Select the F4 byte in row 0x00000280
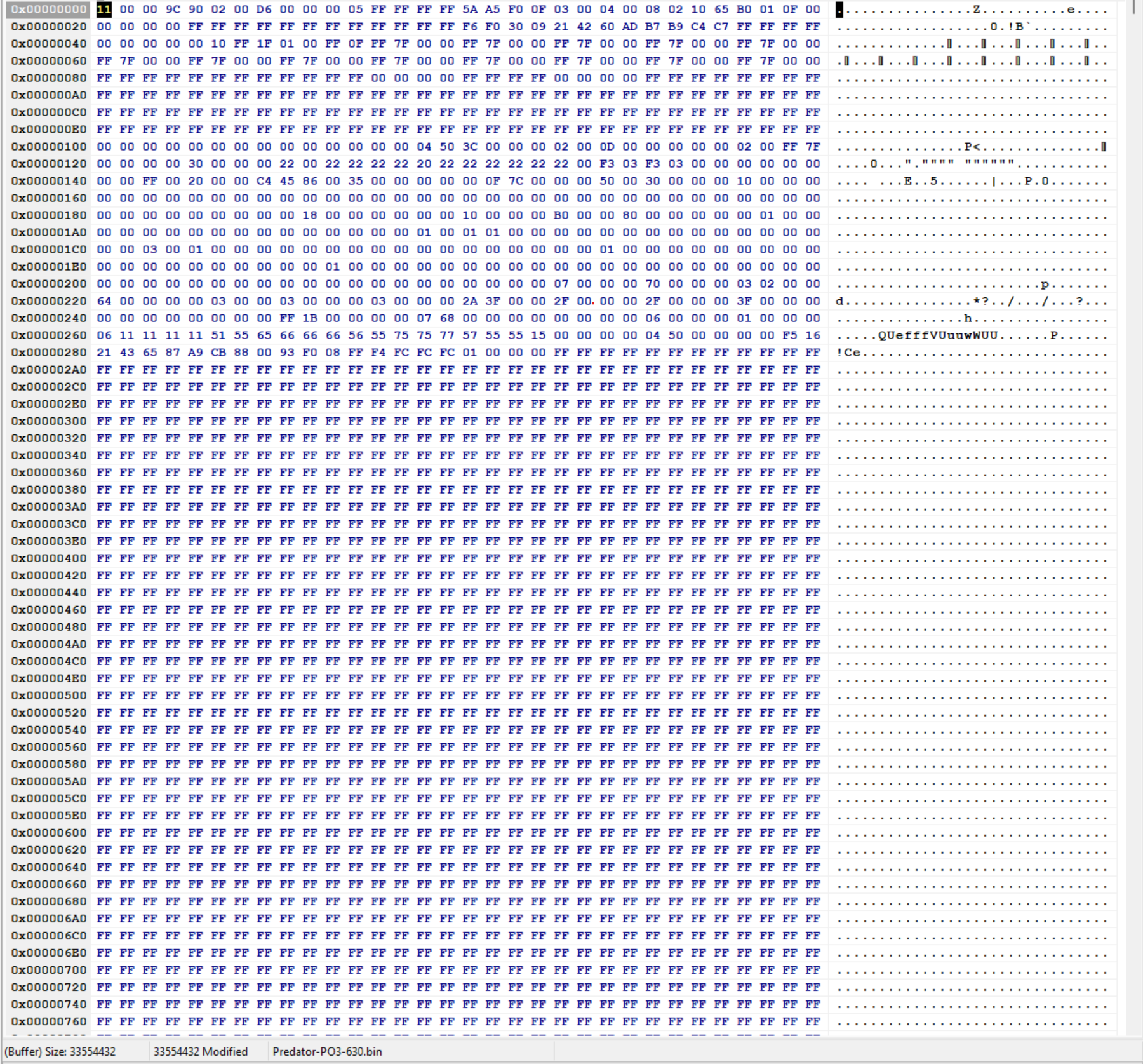The image size is (1143, 1064). [378, 353]
